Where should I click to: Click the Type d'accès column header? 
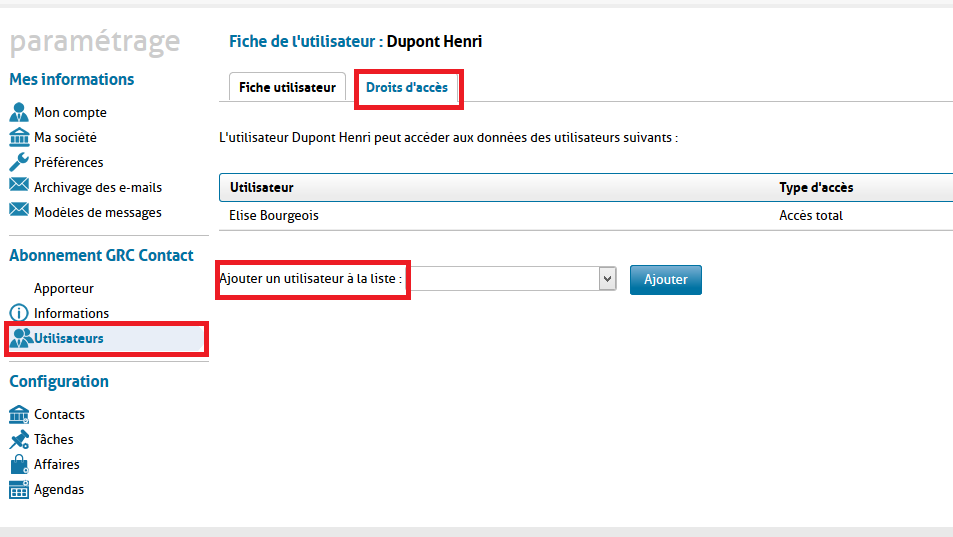tap(816, 188)
